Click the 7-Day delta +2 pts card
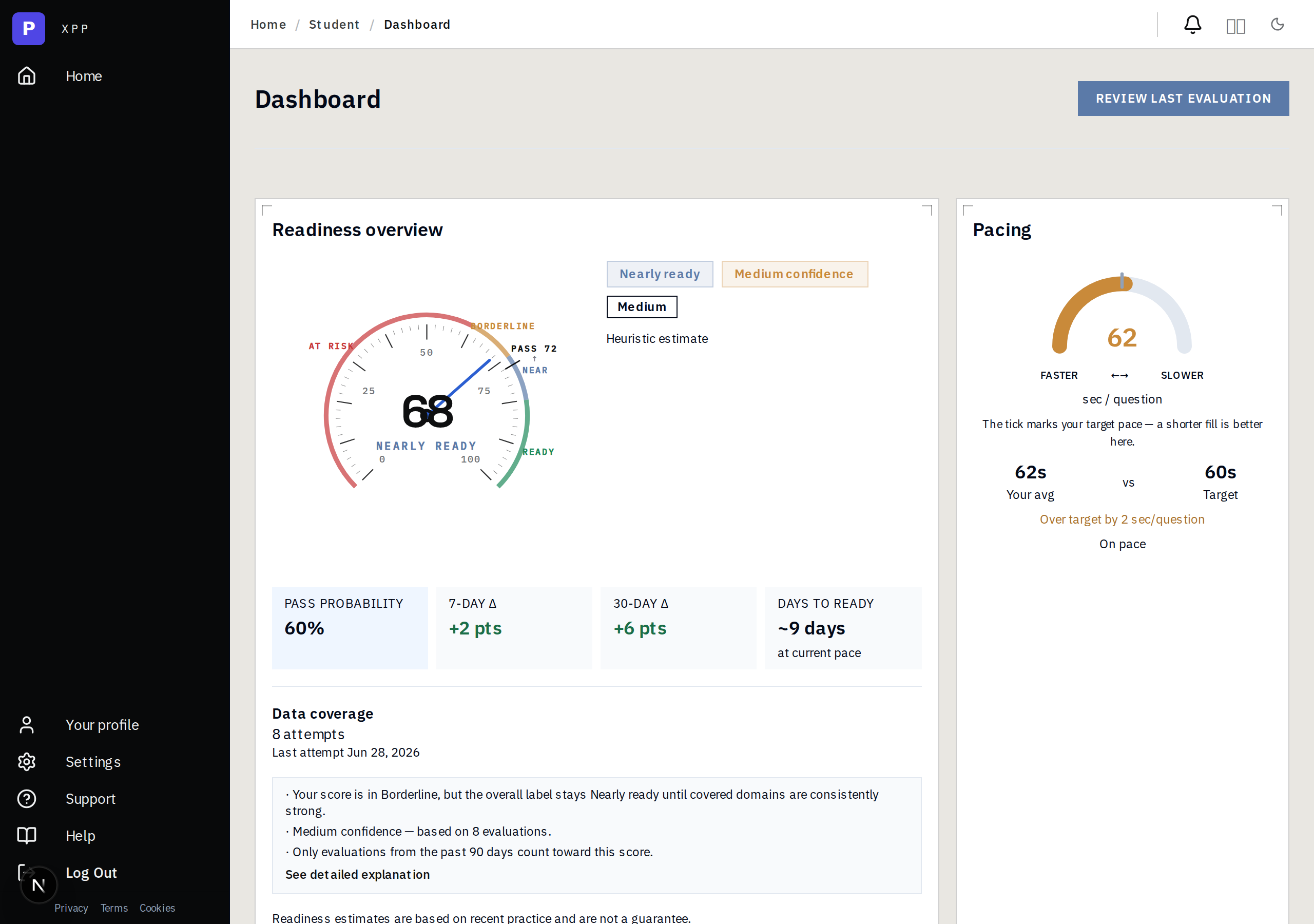The width and height of the screenshot is (1314, 924). click(x=514, y=628)
